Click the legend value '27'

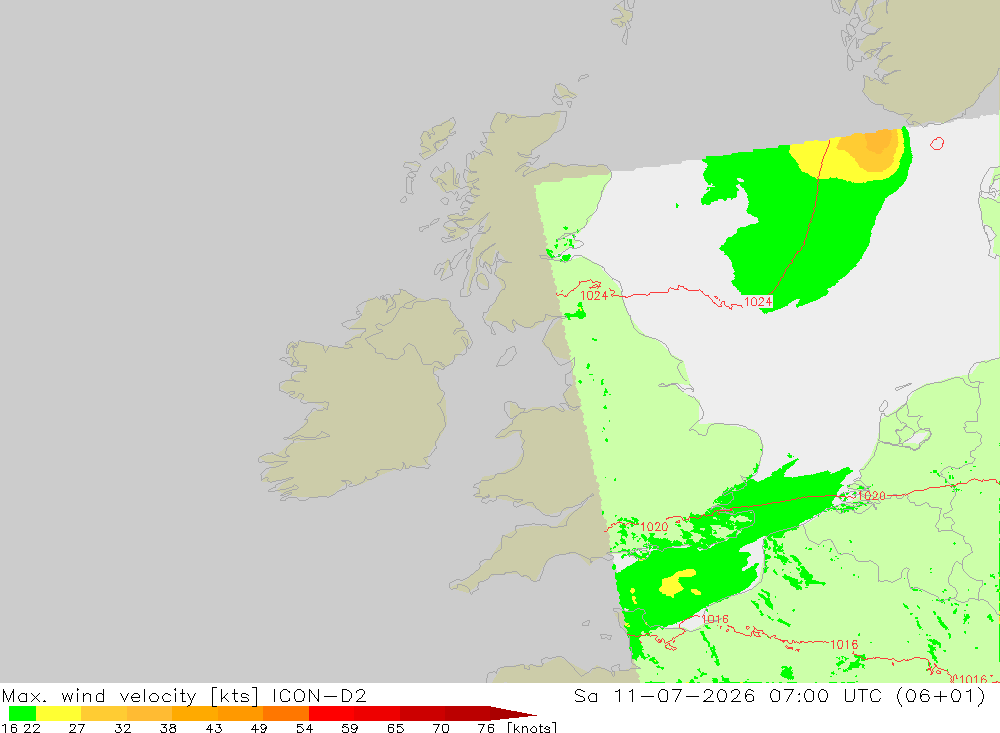pyautogui.click(x=77, y=727)
